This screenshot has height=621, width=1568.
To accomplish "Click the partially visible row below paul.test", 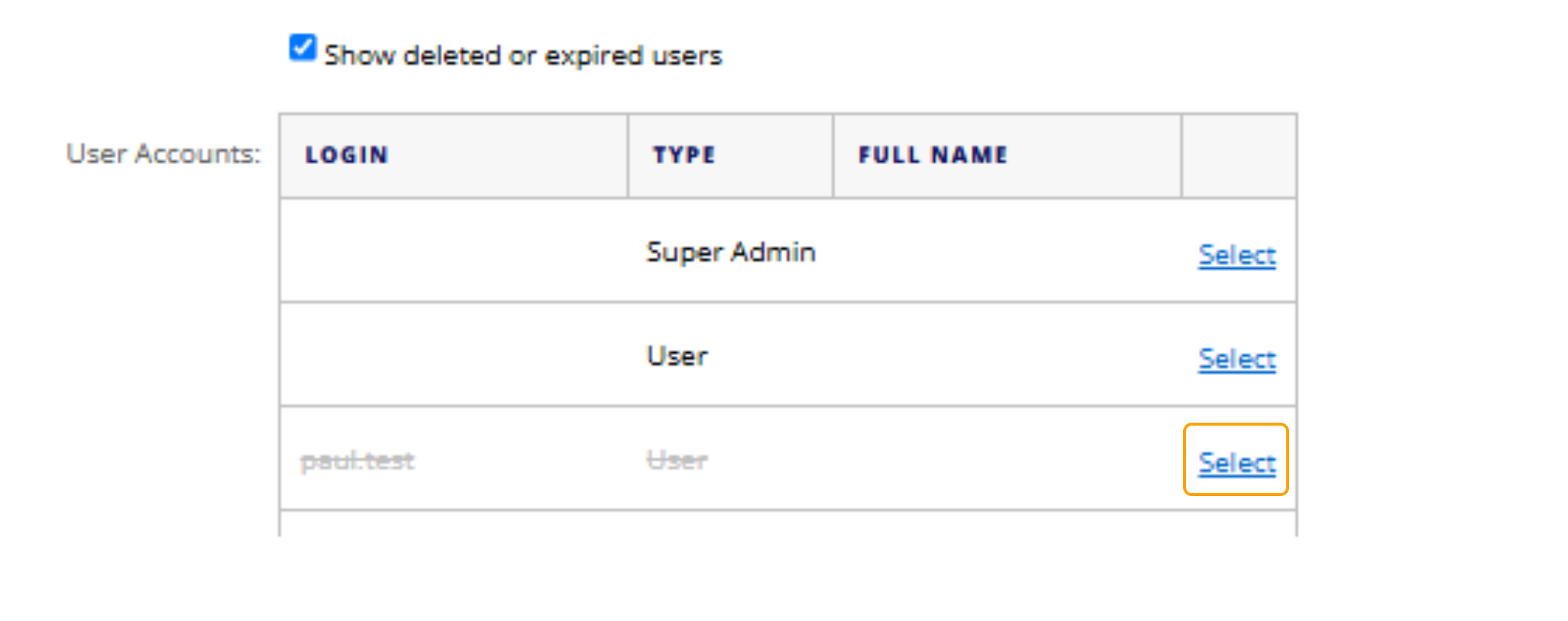I will tap(787, 524).
